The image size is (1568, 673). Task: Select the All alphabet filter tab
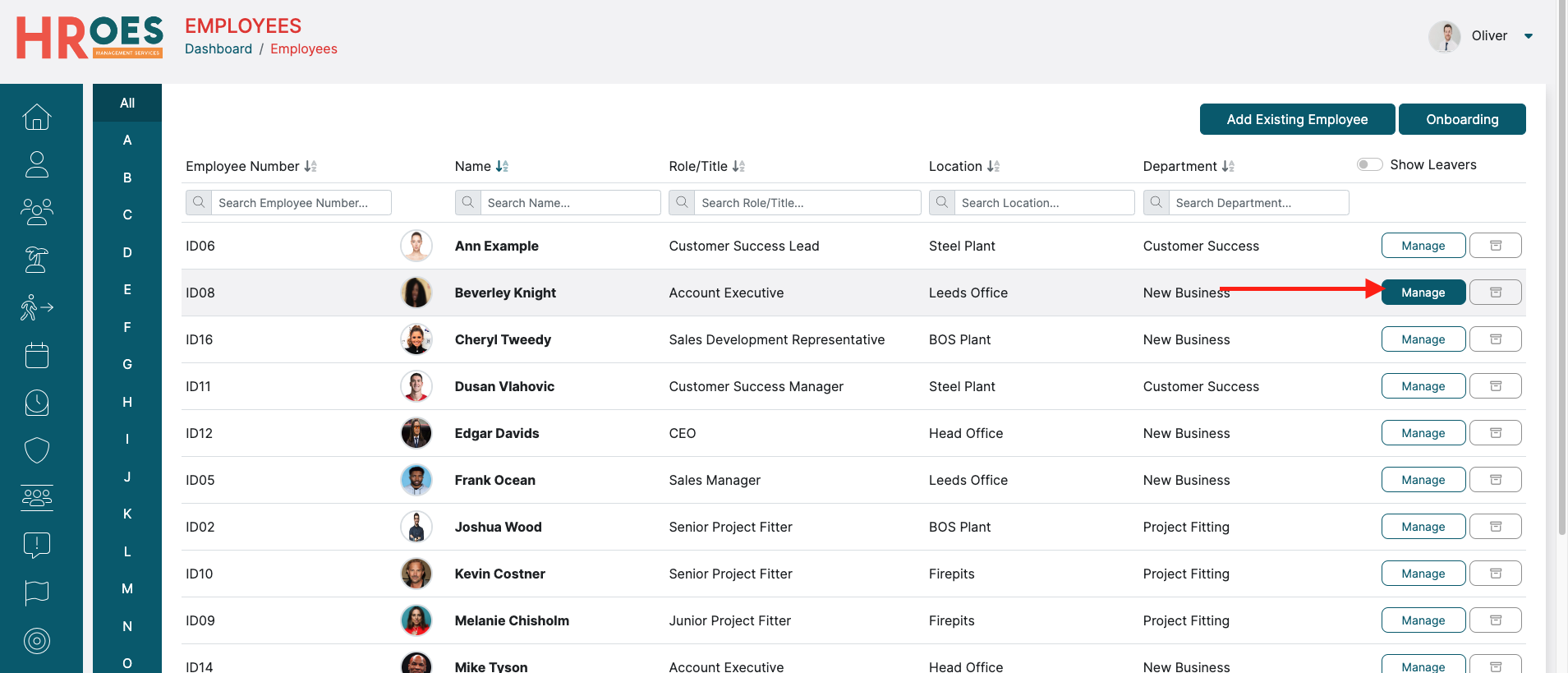pyautogui.click(x=127, y=103)
